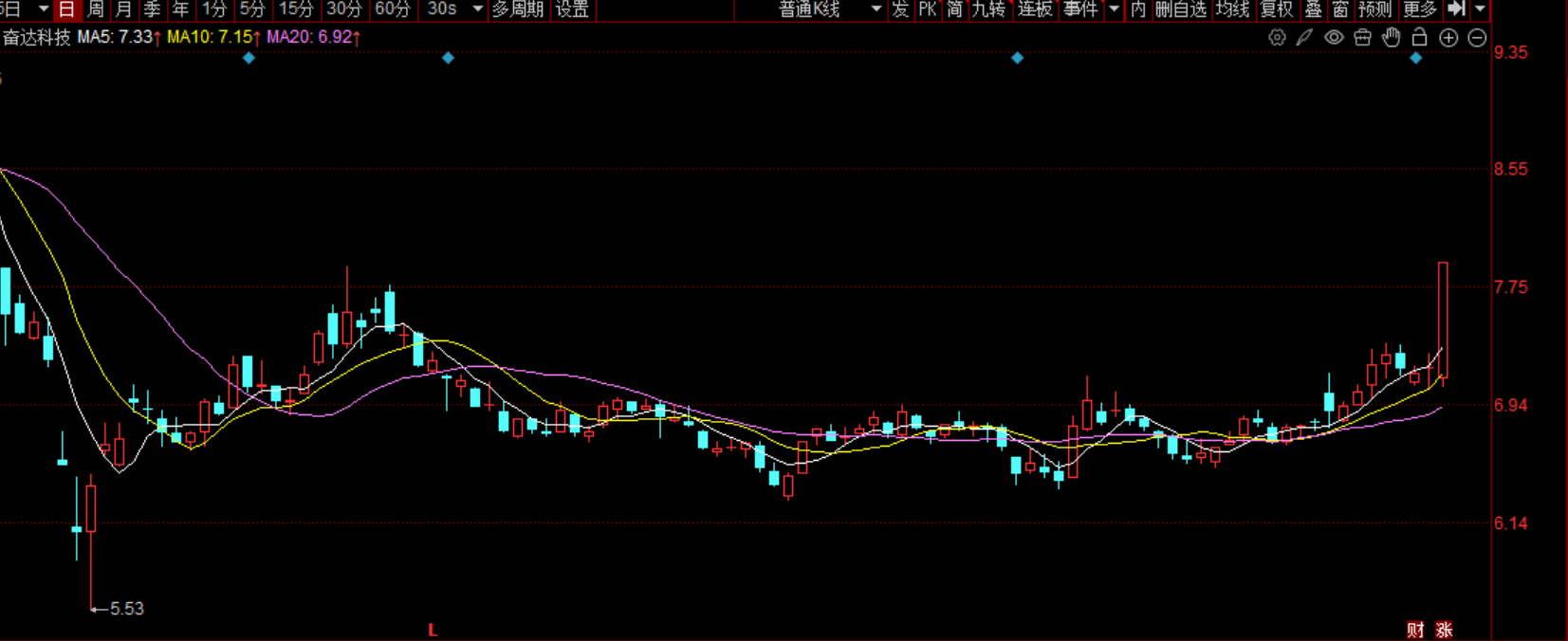Viewport: 1568px width, 641px height.
Task: Click the 6.94 price axis label
Action: (1511, 405)
